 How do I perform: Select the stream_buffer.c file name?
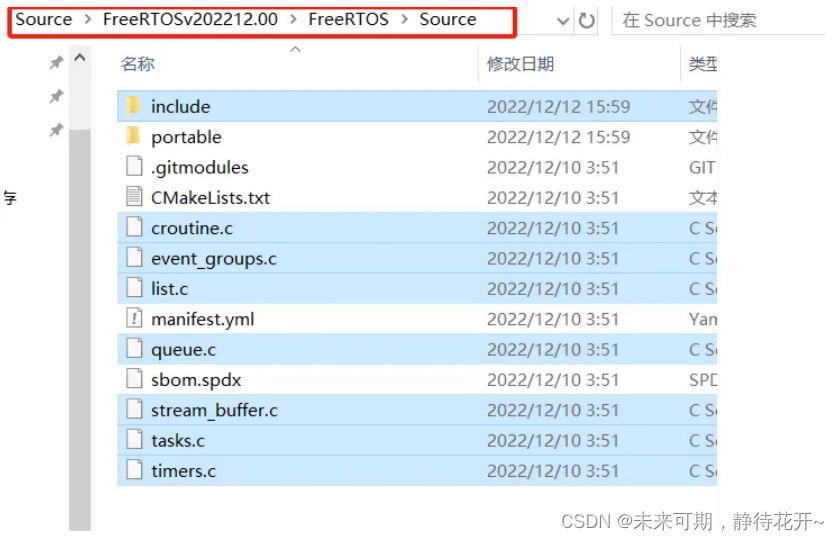pos(214,410)
